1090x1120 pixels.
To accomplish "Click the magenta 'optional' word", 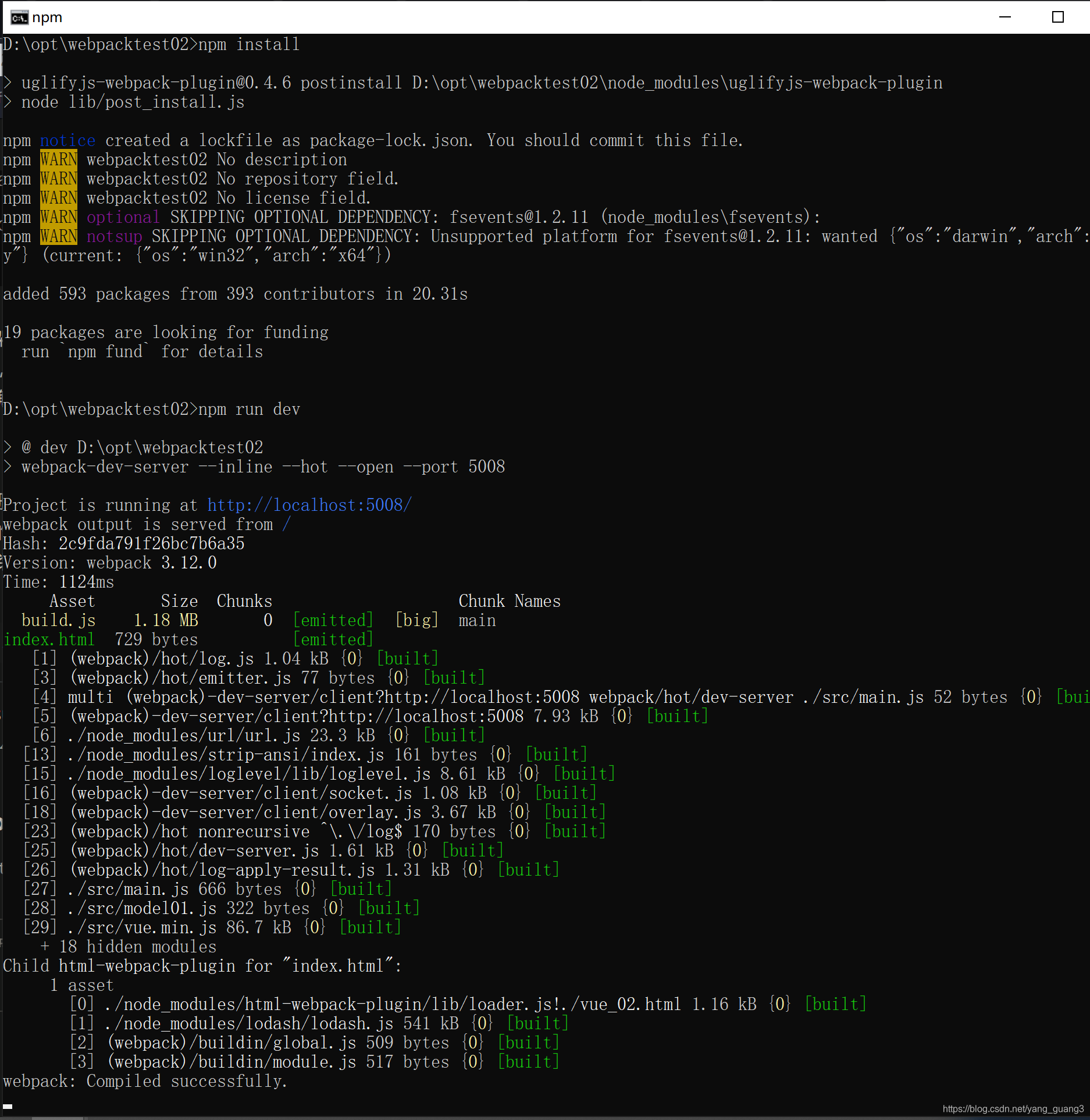I will [x=123, y=217].
